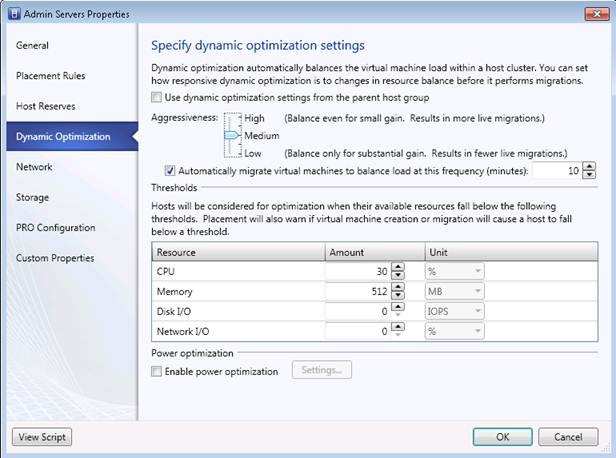Viewport: 616px width, 458px height.
Task: Increase Network I/O threshold with up arrow
Action: [x=398, y=327]
